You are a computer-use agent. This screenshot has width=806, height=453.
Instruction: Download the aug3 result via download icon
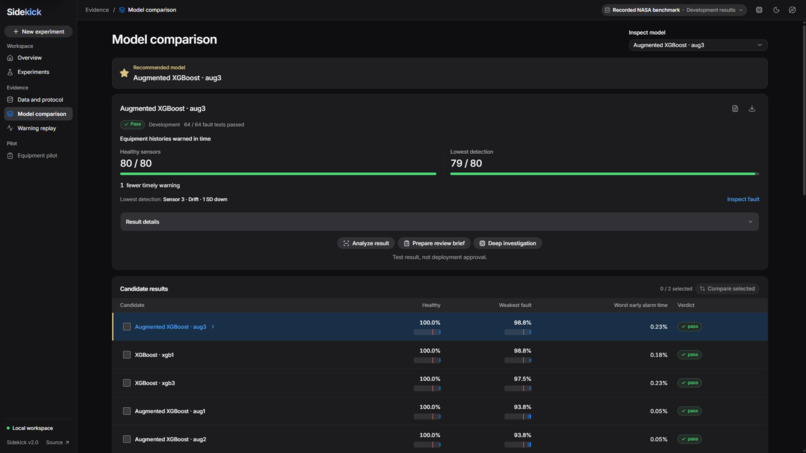point(752,108)
